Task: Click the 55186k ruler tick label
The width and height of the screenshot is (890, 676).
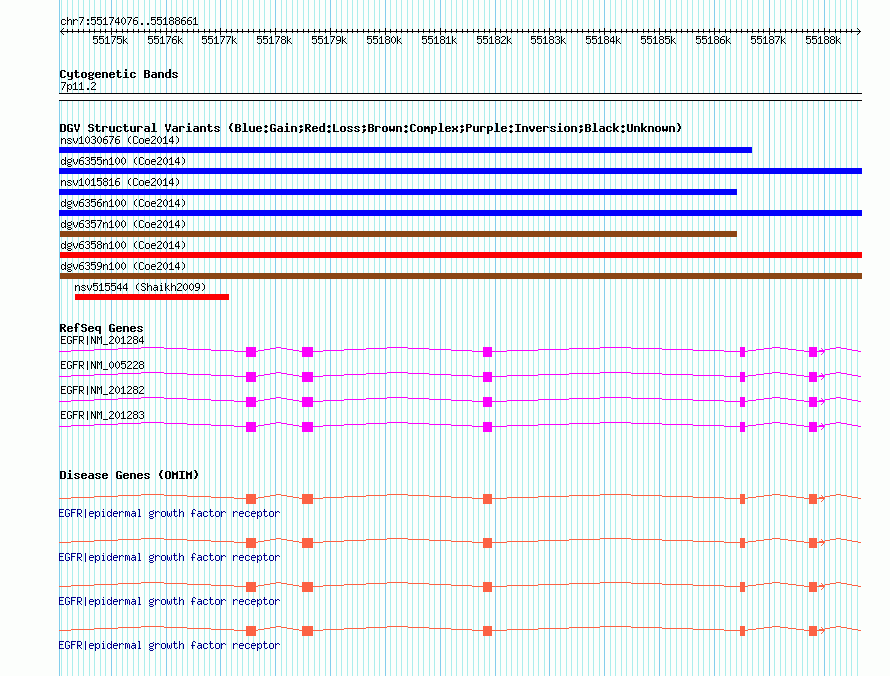Action: pyautogui.click(x=713, y=40)
